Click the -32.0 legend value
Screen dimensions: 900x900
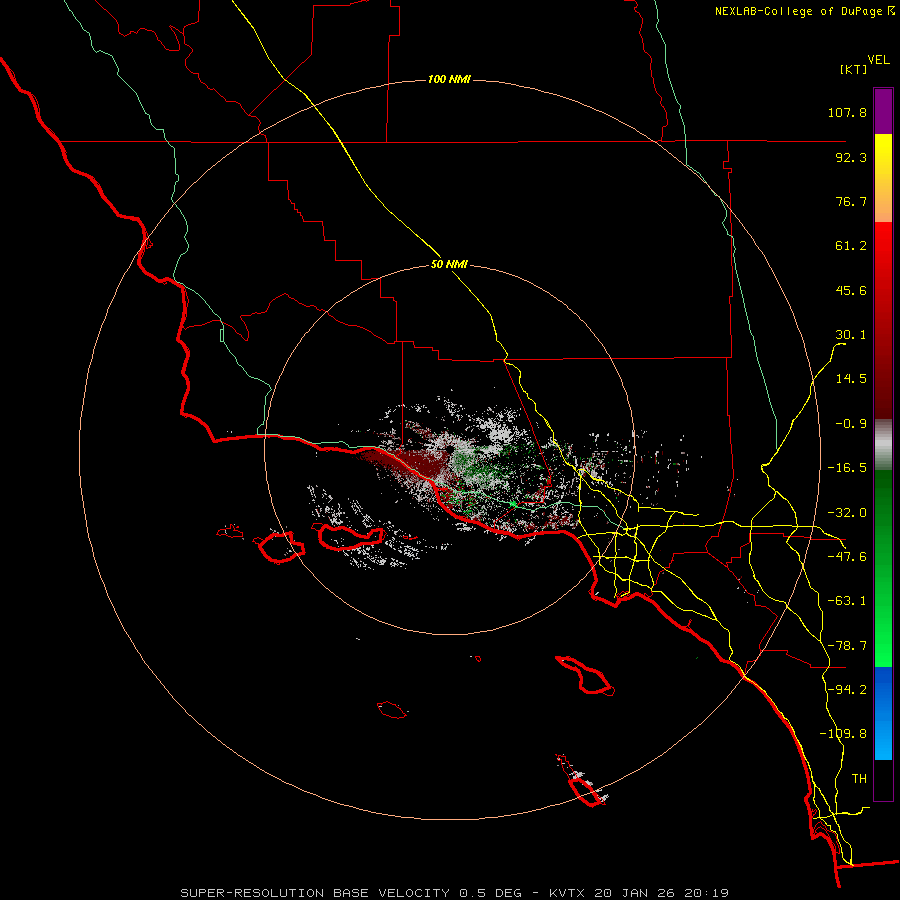pyautogui.click(x=847, y=513)
